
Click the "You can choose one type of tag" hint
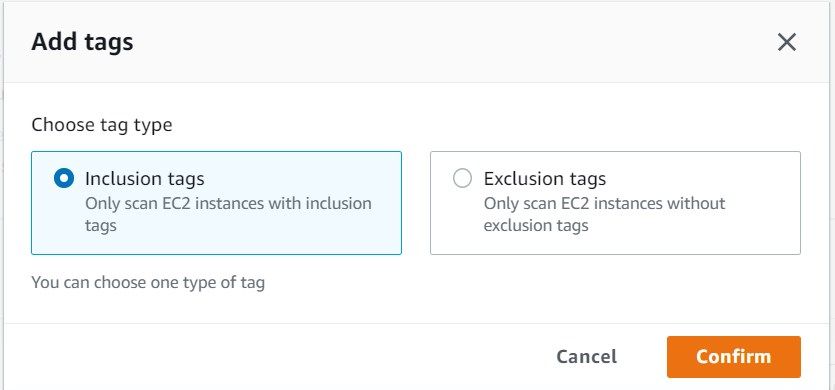[148, 282]
